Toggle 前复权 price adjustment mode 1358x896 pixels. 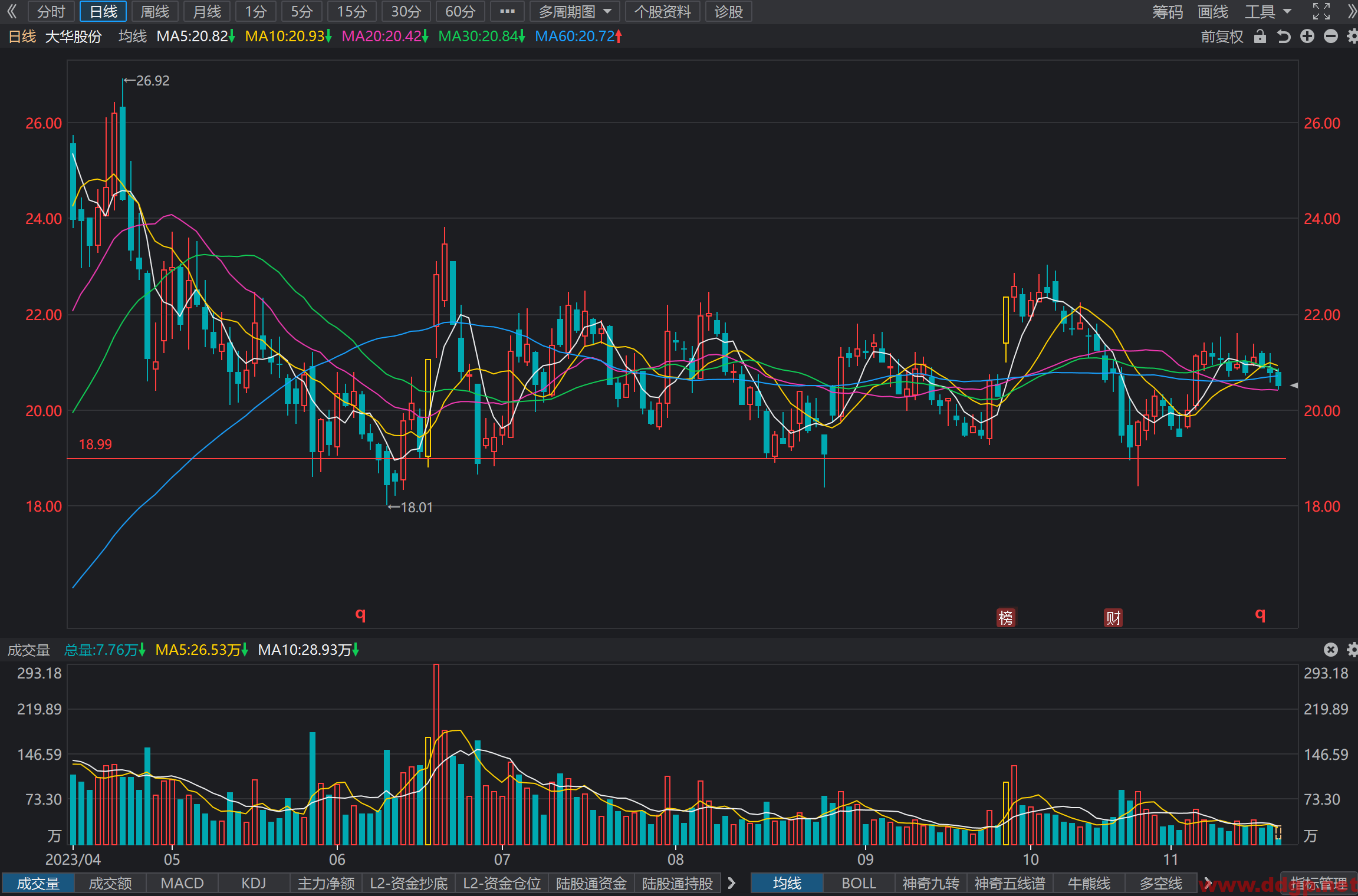(1222, 37)
